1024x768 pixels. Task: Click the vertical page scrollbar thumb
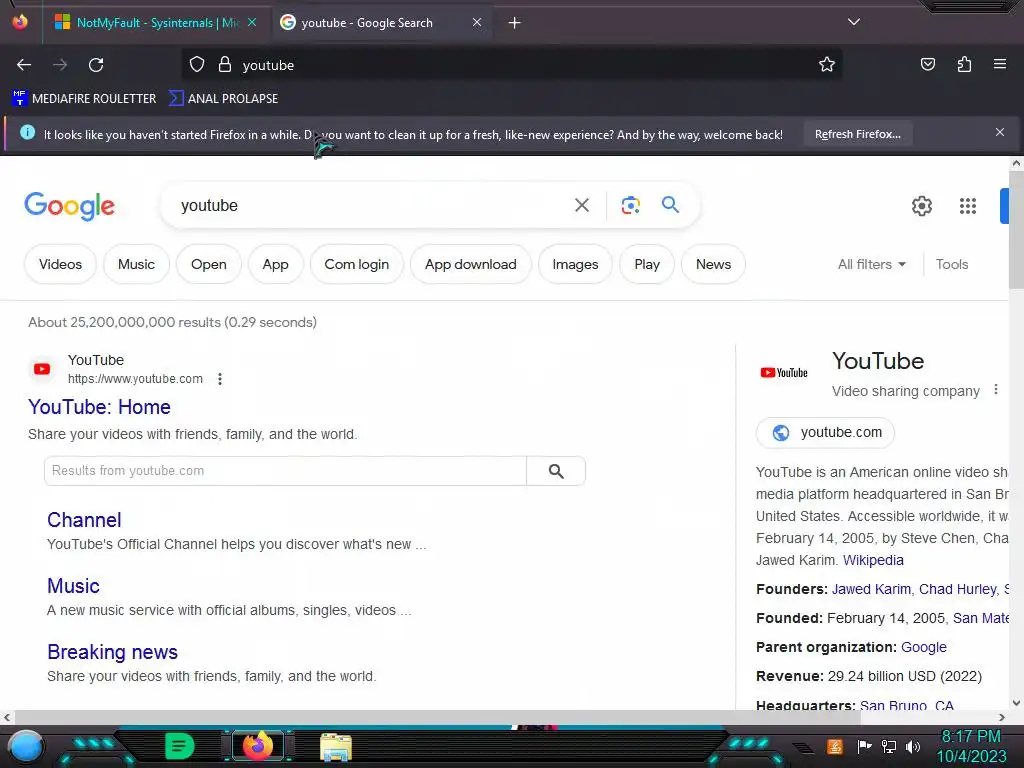click(1016, 229)
